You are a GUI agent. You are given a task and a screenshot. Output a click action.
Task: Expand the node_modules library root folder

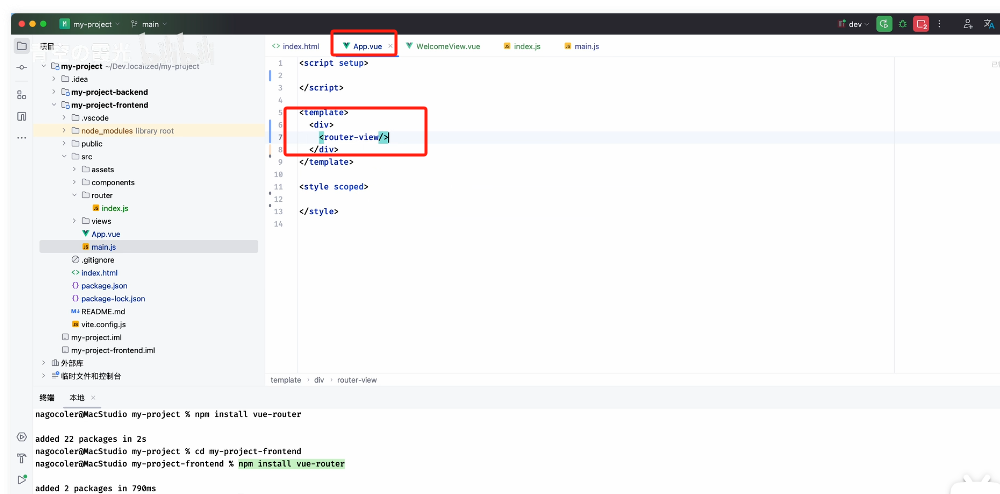pyautogui.click(x=64, y=131)
